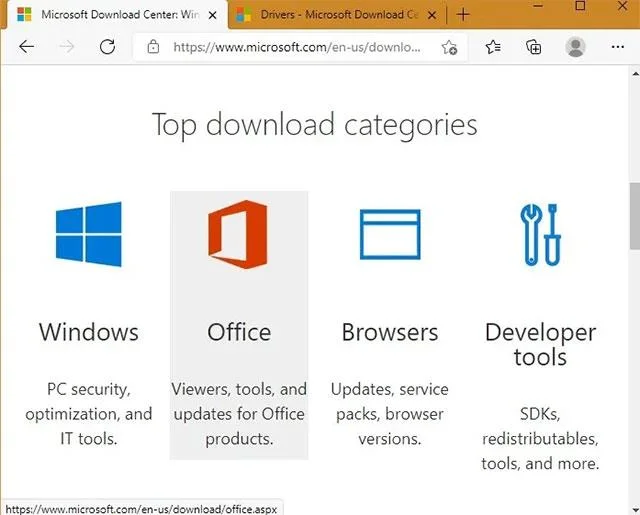The width and height of the screenshot is (640, 515).
Task: Open the user profile menu
Action: tap(576, 47)
